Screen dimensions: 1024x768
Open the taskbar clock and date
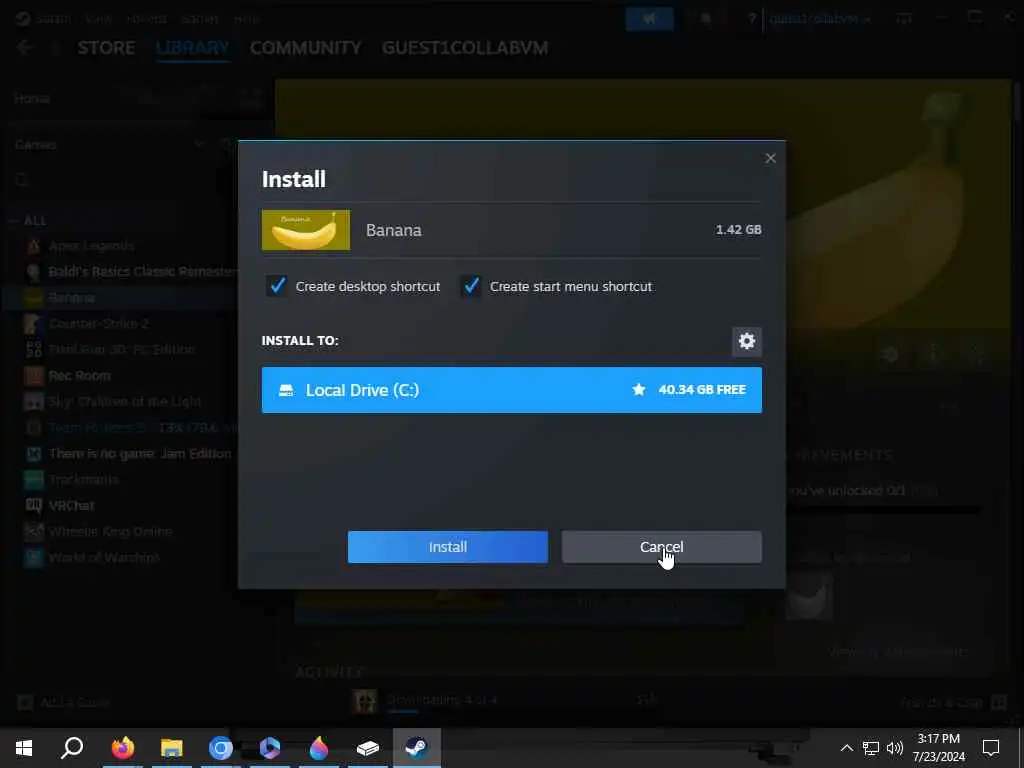[938, 748]
